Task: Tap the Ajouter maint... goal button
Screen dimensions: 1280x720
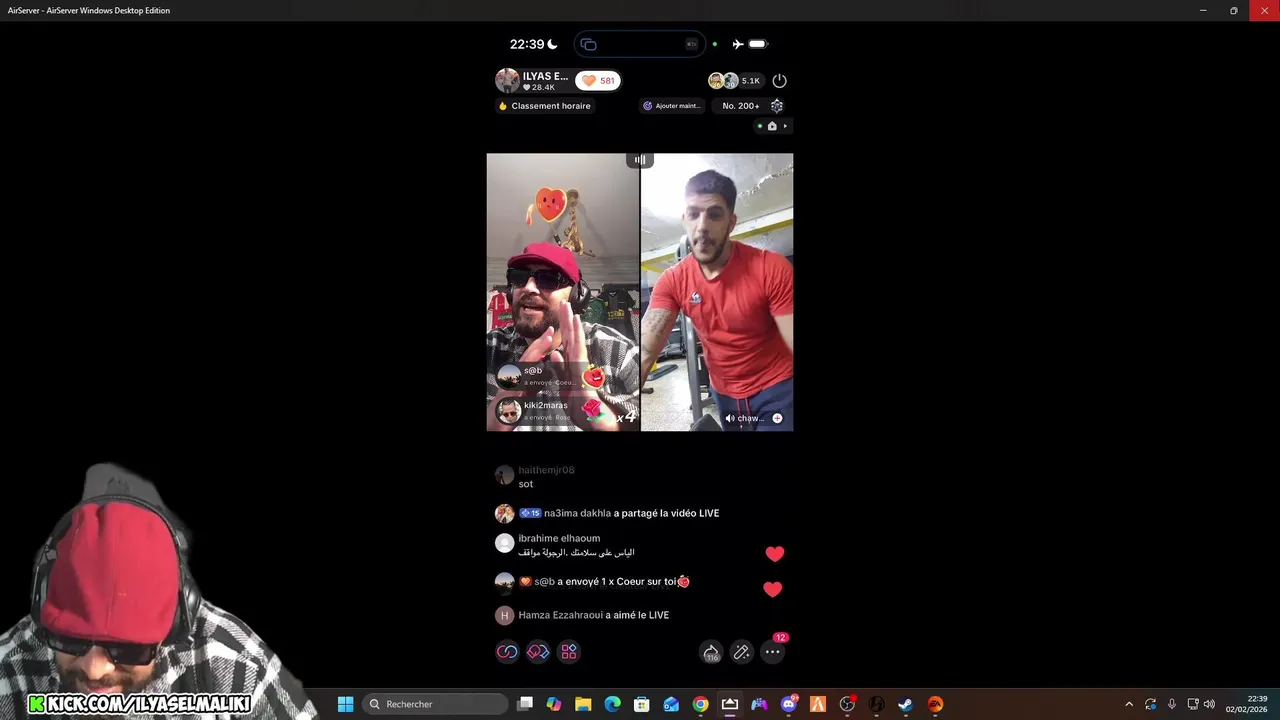Action: (x=672, y=106)
